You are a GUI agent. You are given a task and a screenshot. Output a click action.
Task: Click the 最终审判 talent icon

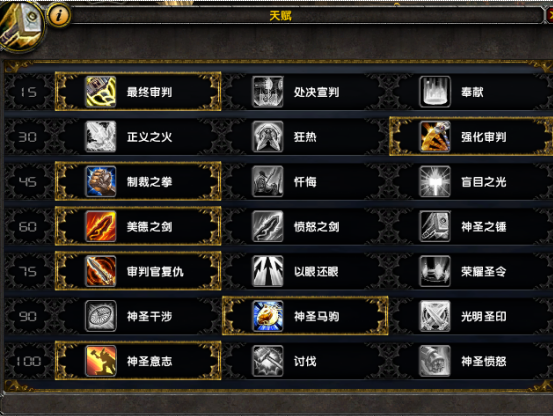click(101, 92)
